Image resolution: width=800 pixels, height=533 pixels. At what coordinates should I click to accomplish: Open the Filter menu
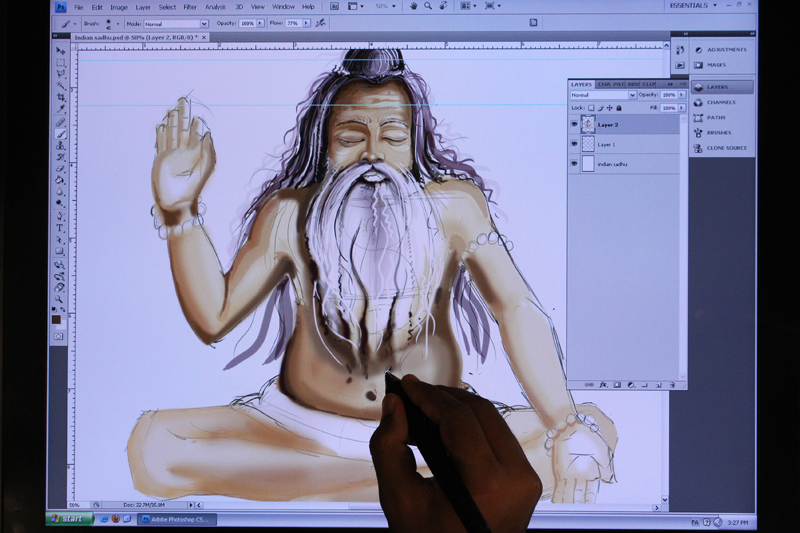[x=189, y=7]
